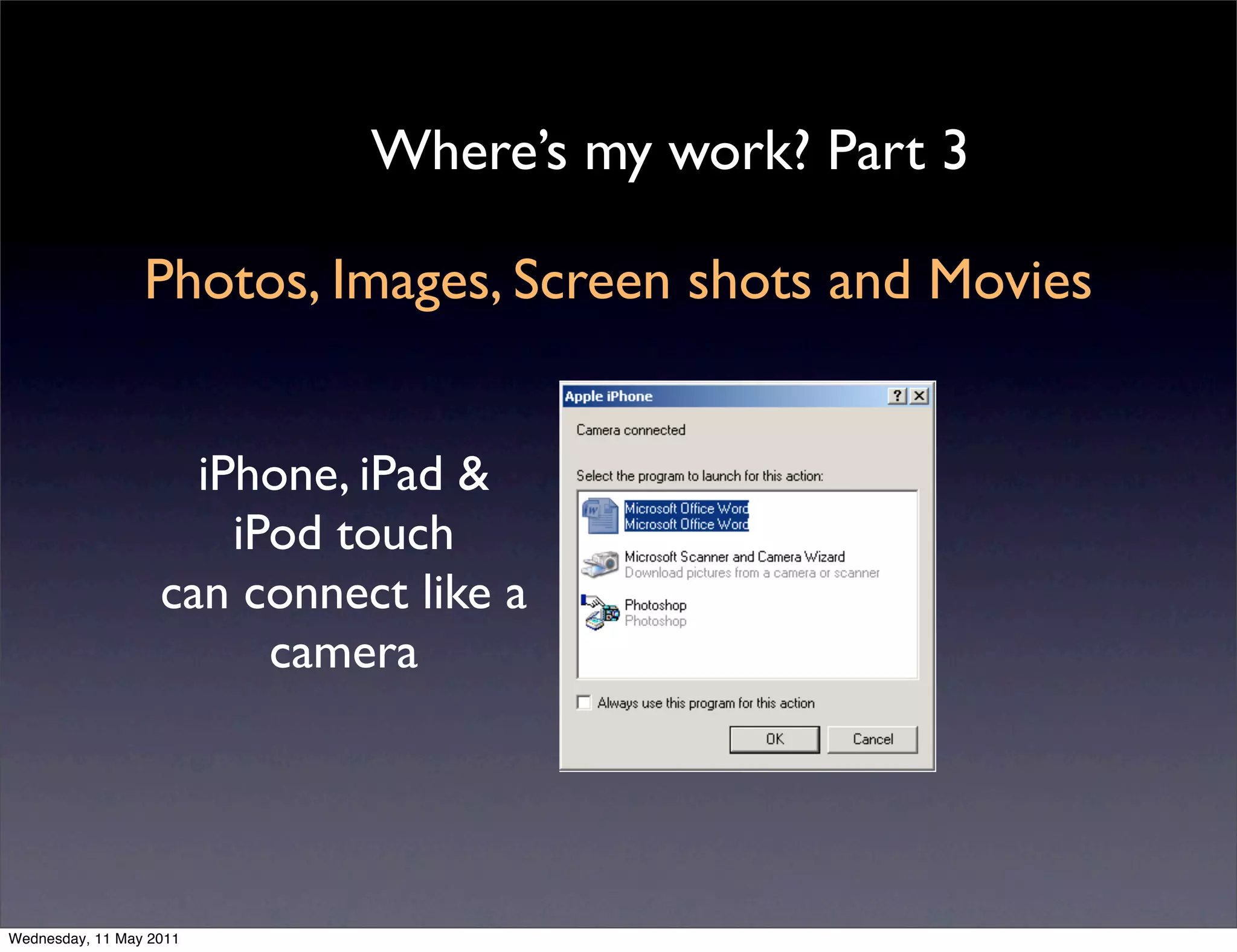Click 'Select the program to launch' label

click(x=699, y=476)
